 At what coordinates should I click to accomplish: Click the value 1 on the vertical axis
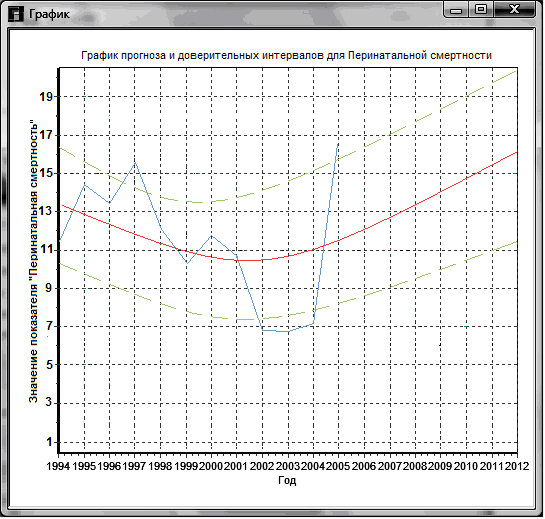[x=49, y=442]
